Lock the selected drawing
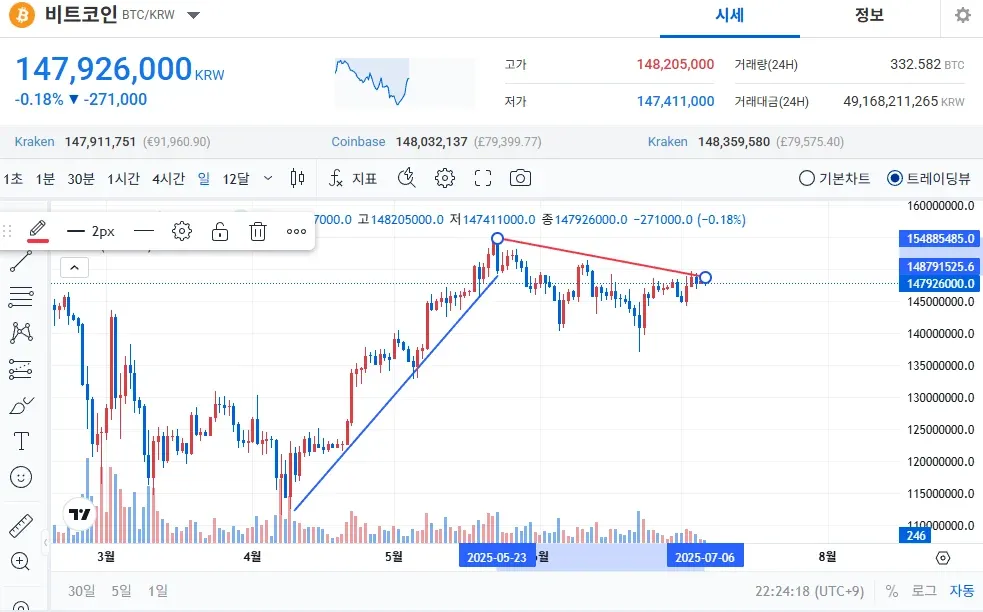Screen dimensions: 983x612 (x=220, y=231)
